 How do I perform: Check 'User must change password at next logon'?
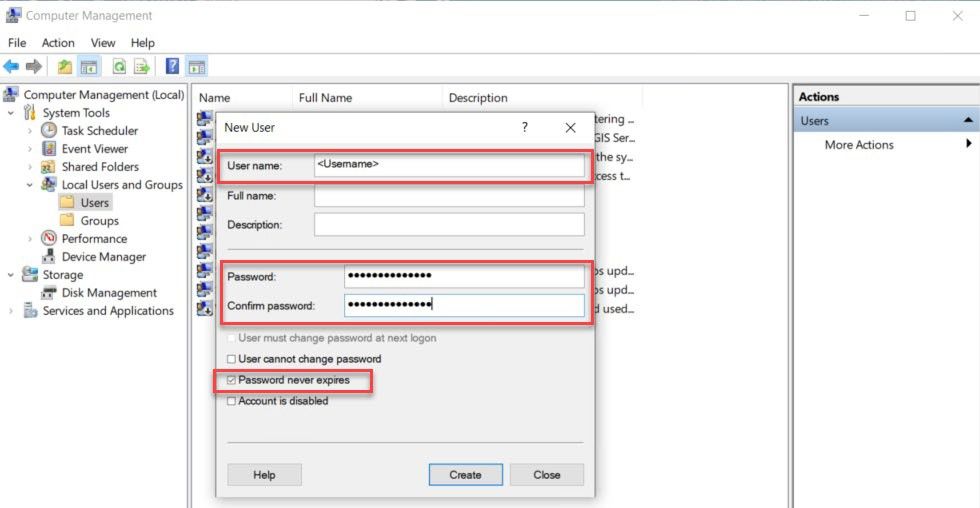231,338
